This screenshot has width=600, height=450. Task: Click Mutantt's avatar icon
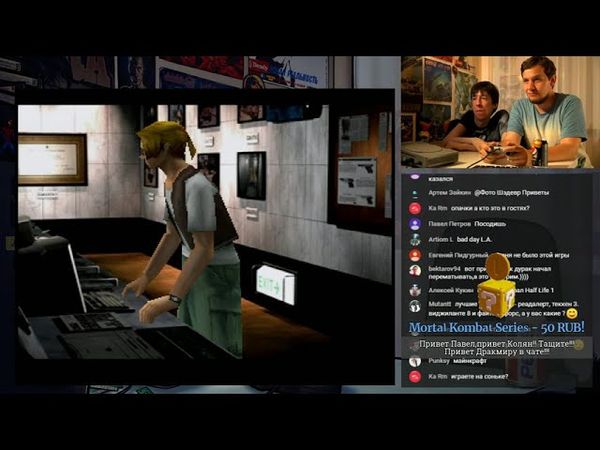[x=415, y=306]
